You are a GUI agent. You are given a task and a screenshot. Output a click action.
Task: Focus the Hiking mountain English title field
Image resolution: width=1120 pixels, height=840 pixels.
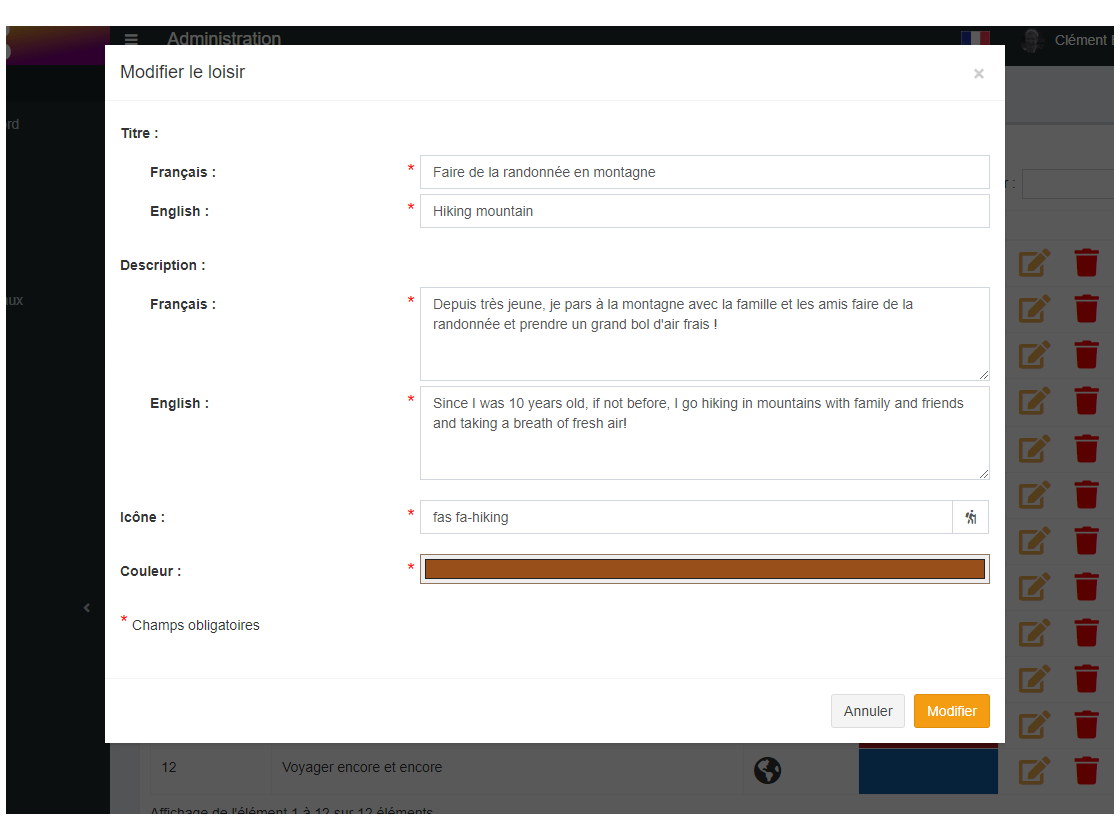point(704,211)
